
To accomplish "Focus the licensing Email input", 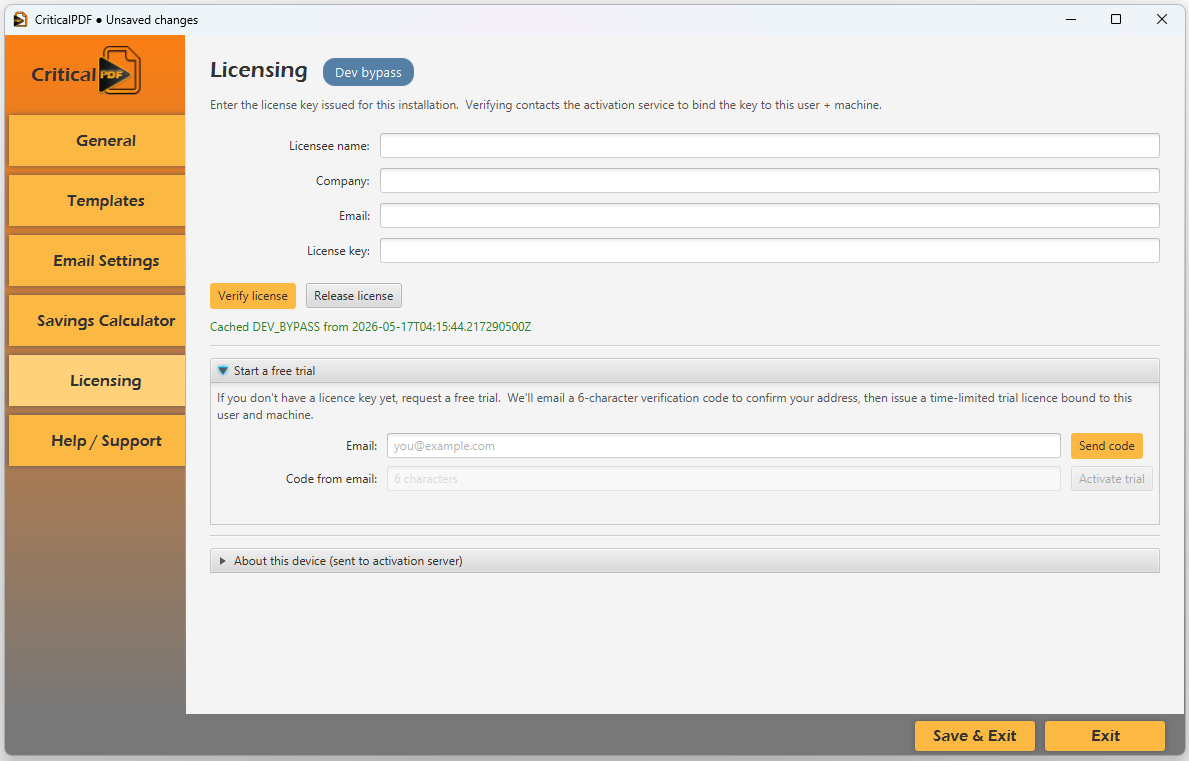I will tap(769, 215).
